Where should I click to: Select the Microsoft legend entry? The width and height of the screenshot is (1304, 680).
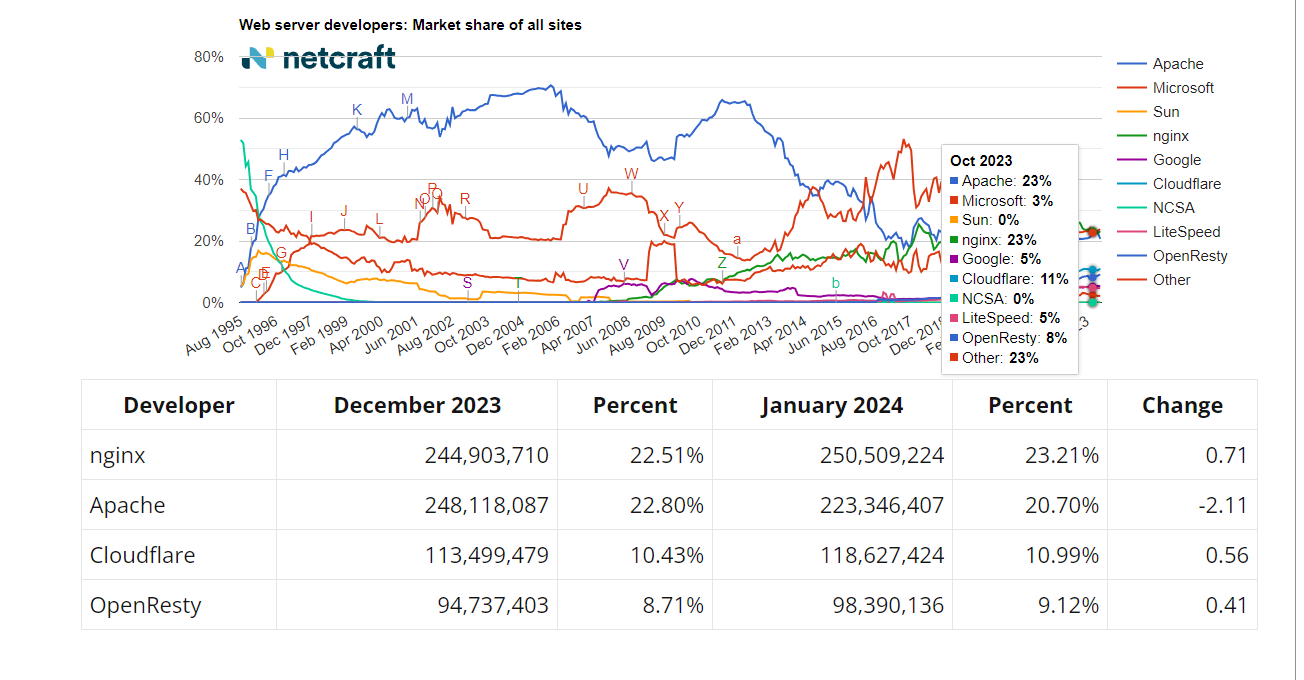click(1165, 88)
